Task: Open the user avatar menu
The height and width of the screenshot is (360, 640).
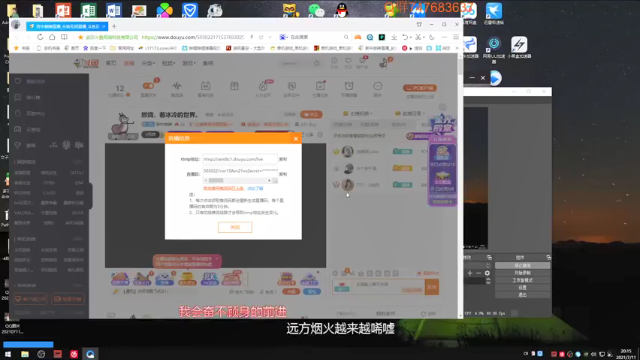Action: [384, 63]
